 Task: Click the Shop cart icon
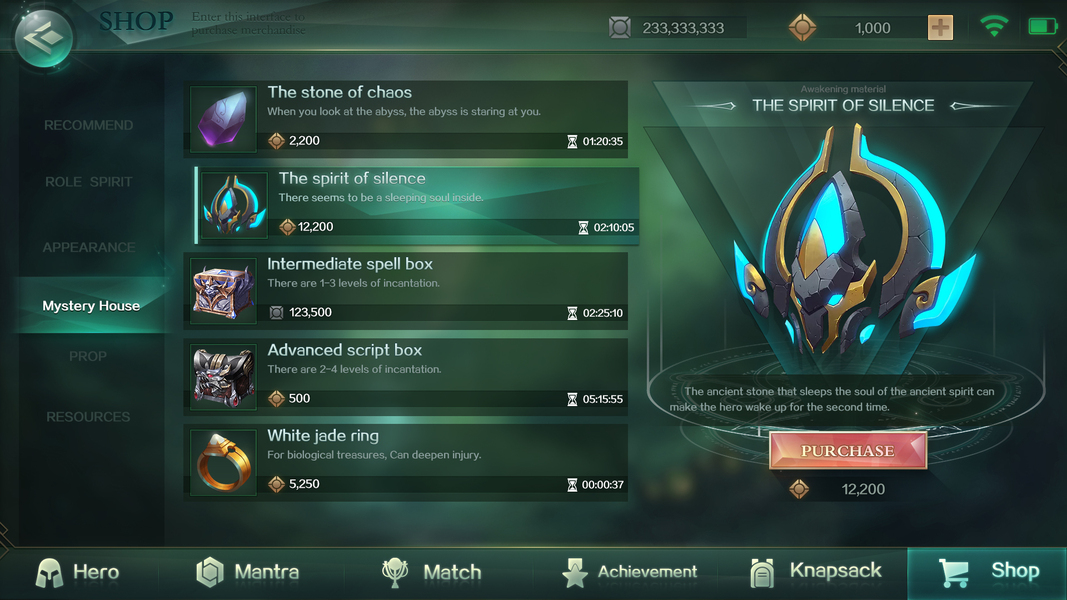[x=953, y=573]
